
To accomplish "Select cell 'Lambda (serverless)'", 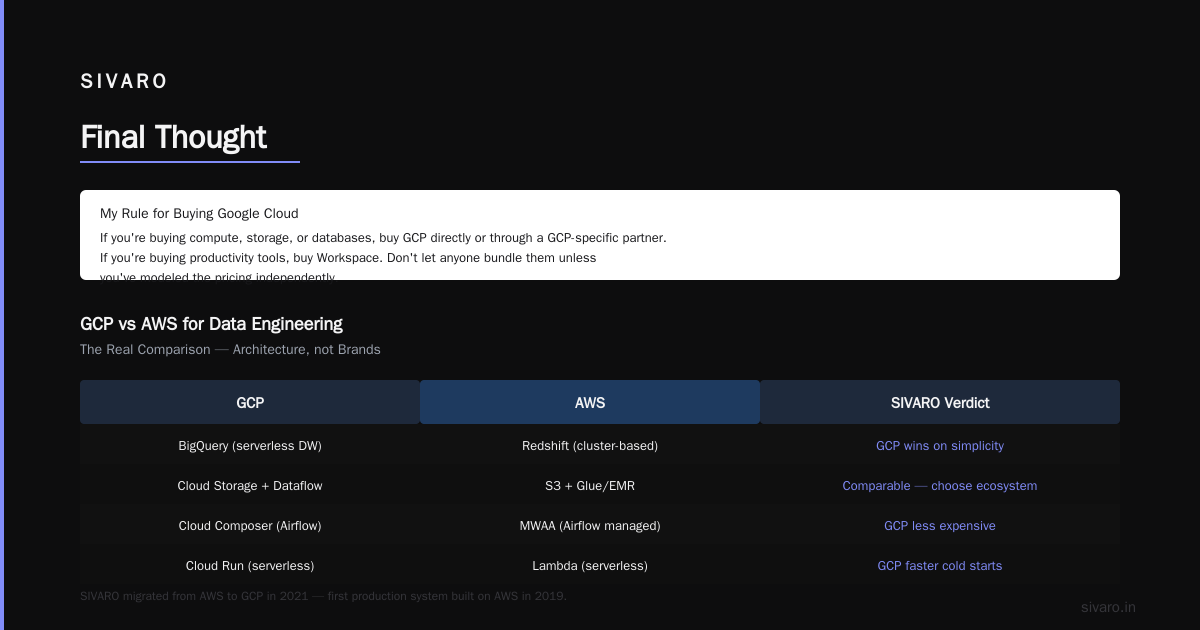I will [590, 566].
